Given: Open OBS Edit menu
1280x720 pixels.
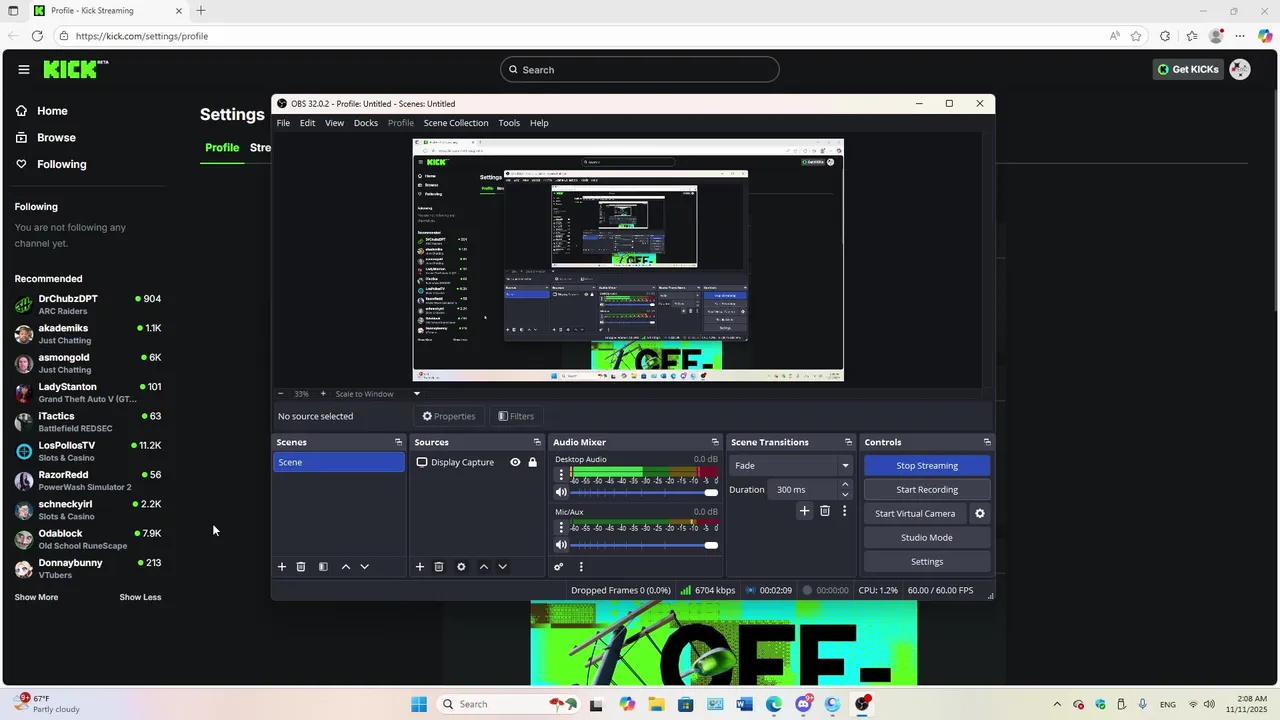Looking at the screenshot, I should pyautogui.click(x=307, y=123).
